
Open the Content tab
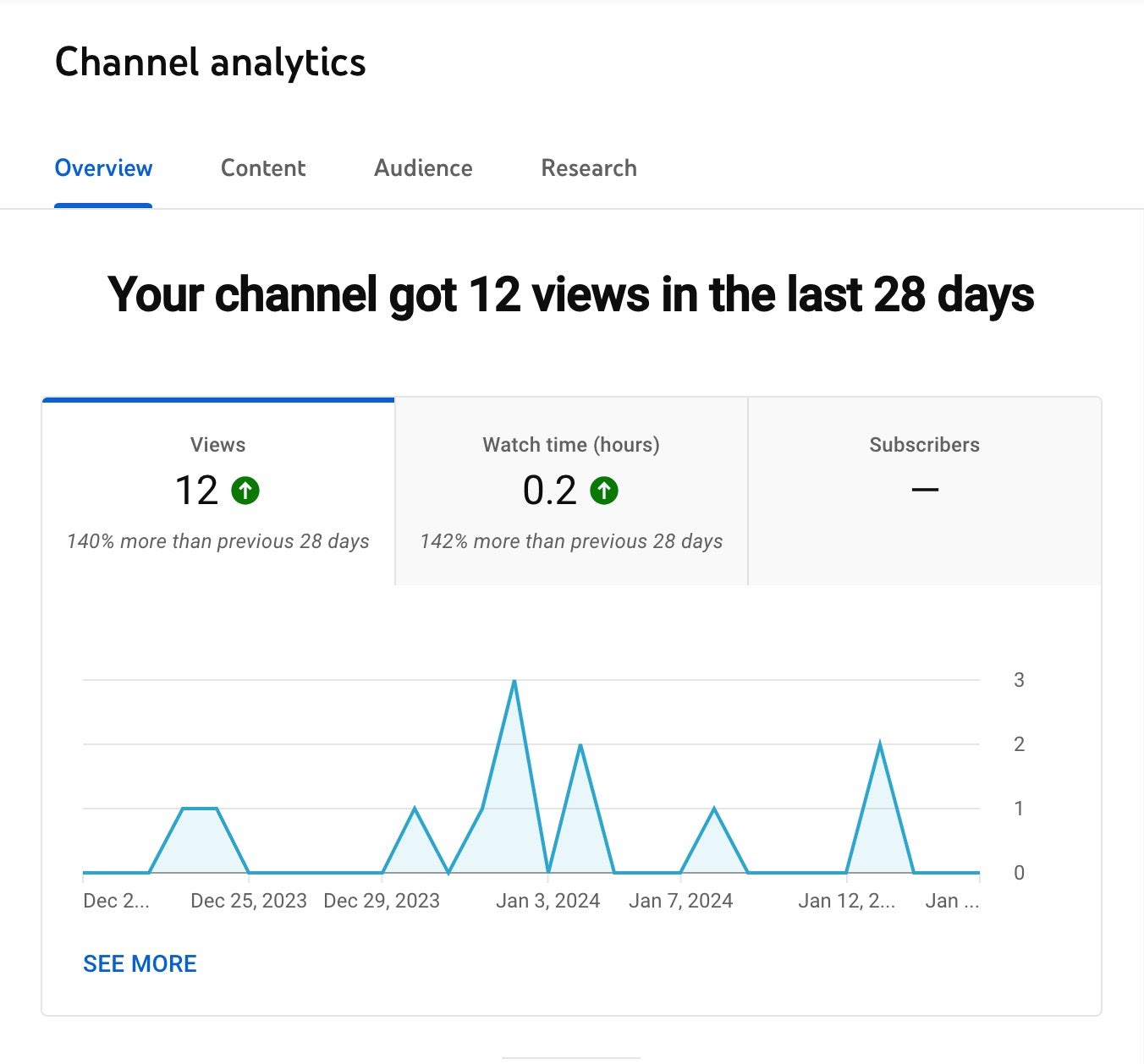[x=263, y=168]
